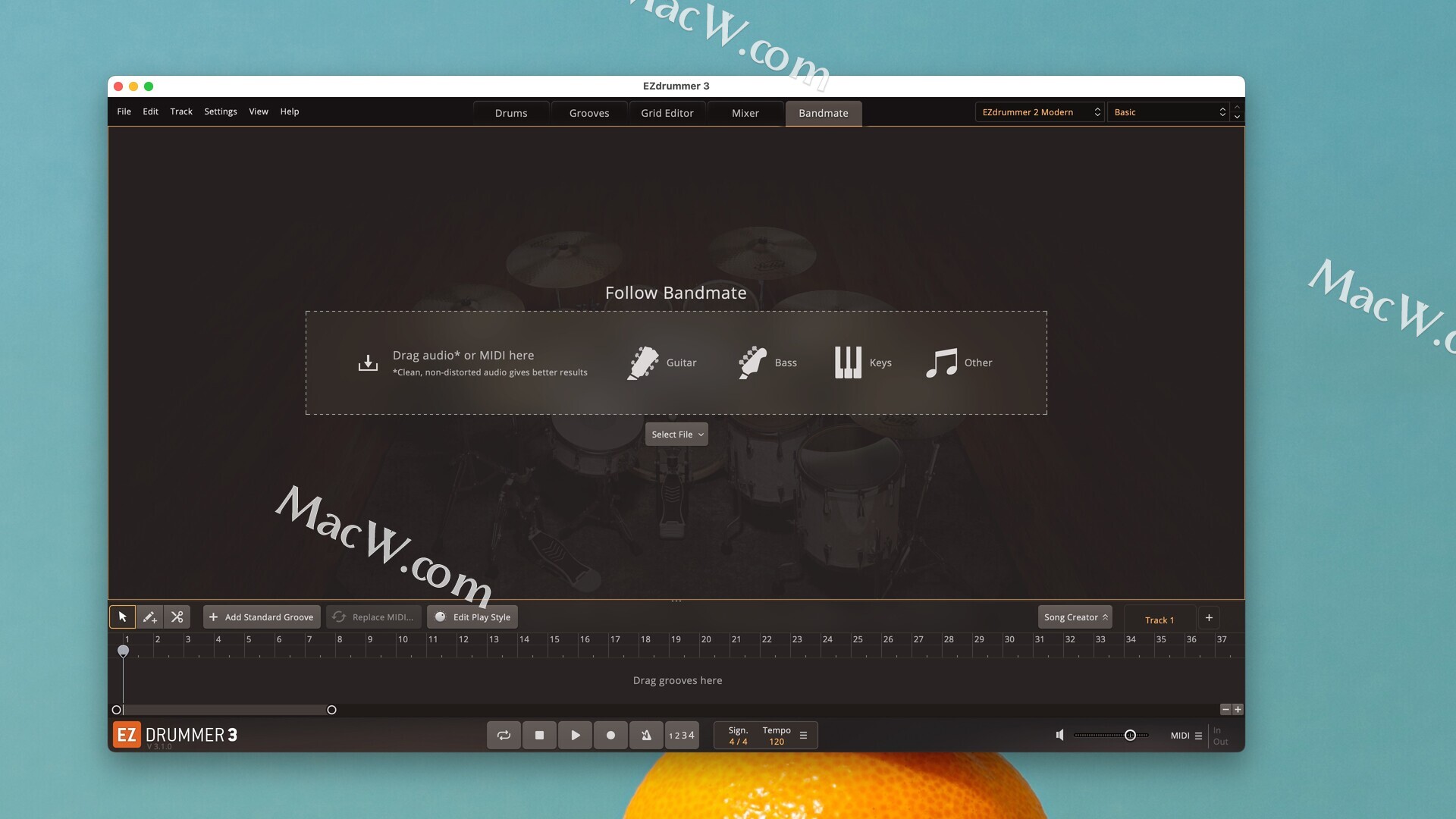Toggle the metronome

pyautogui.click(x=646, y=735)
